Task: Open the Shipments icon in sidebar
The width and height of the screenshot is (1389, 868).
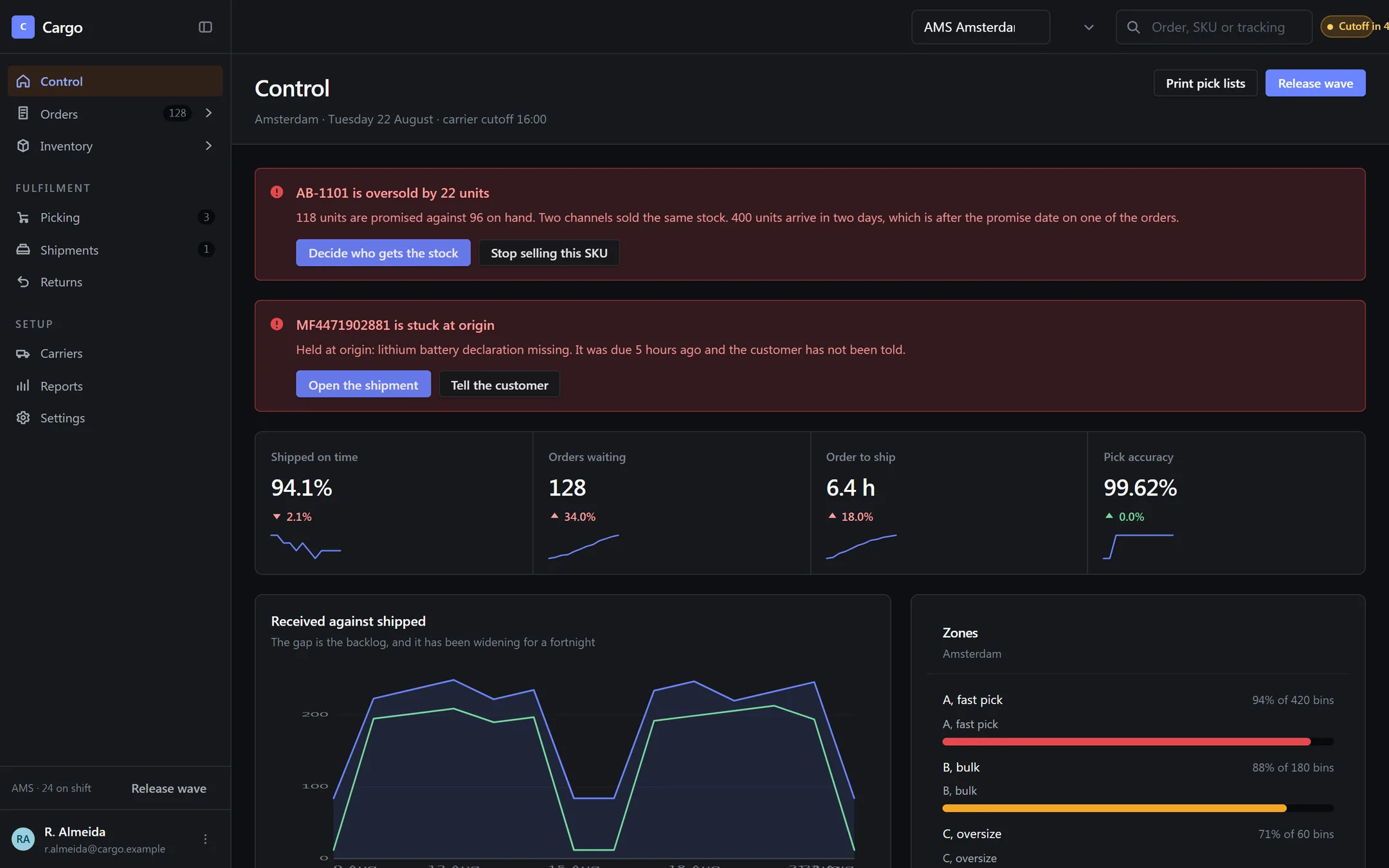Action: (x=23, y=249)
